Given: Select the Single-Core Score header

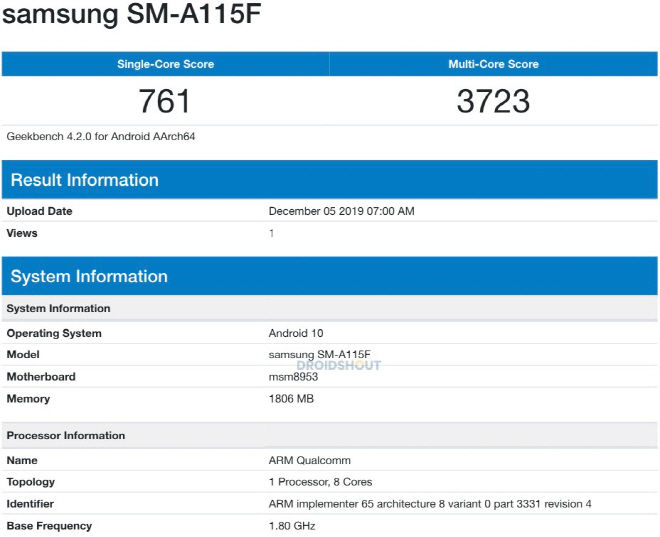Looking at the screenshot, I should coord(165,64).
